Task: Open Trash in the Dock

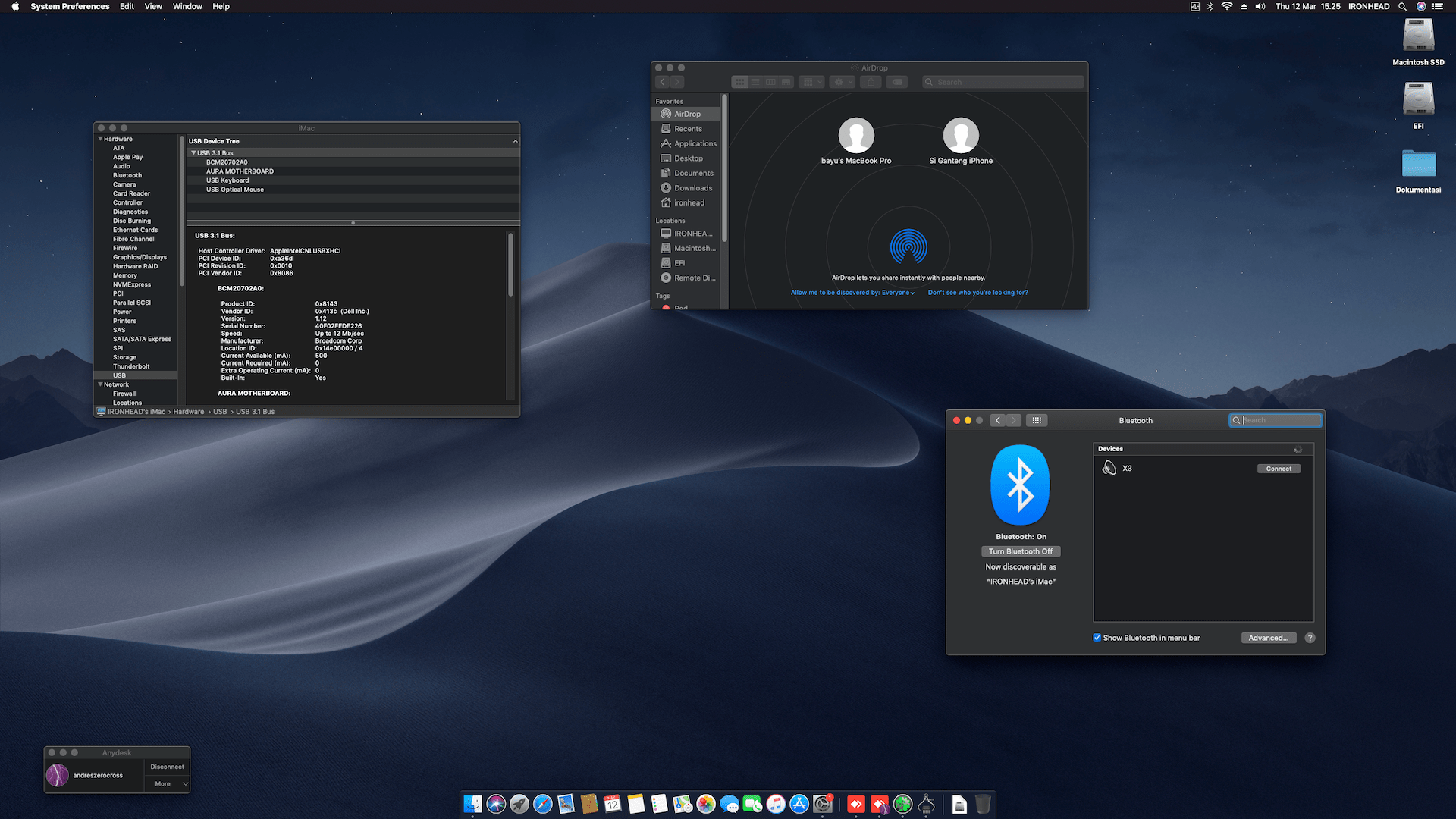Action: [983, 804]
